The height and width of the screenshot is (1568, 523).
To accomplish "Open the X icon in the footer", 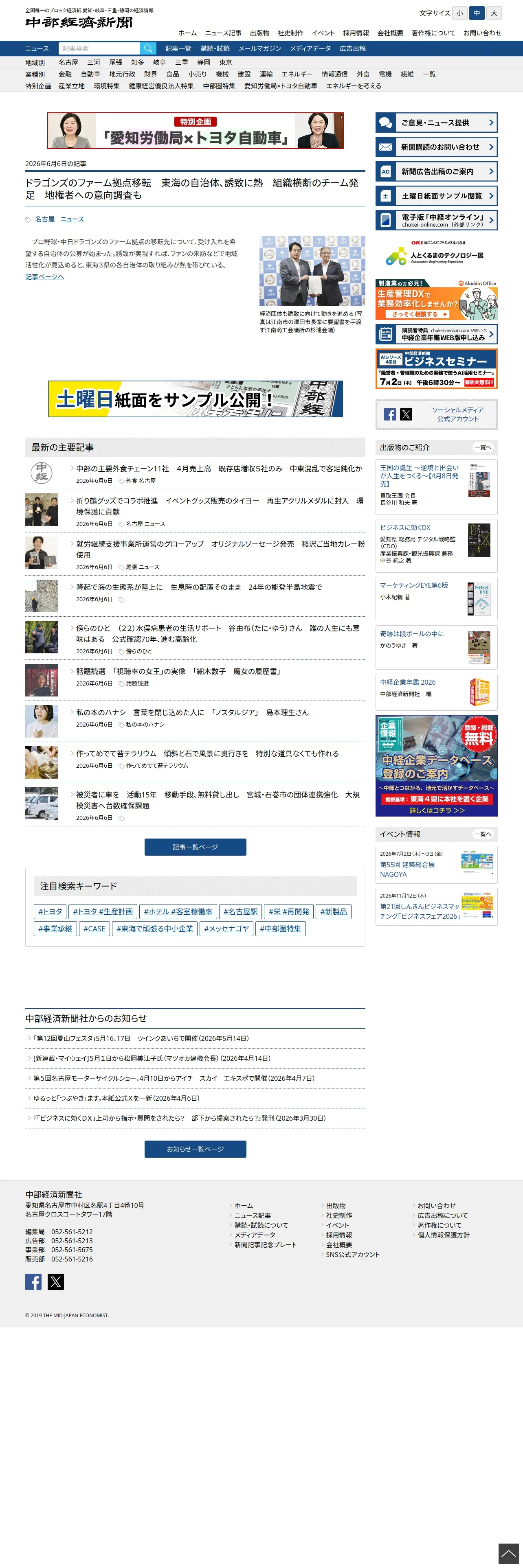I will [55, 1281].
